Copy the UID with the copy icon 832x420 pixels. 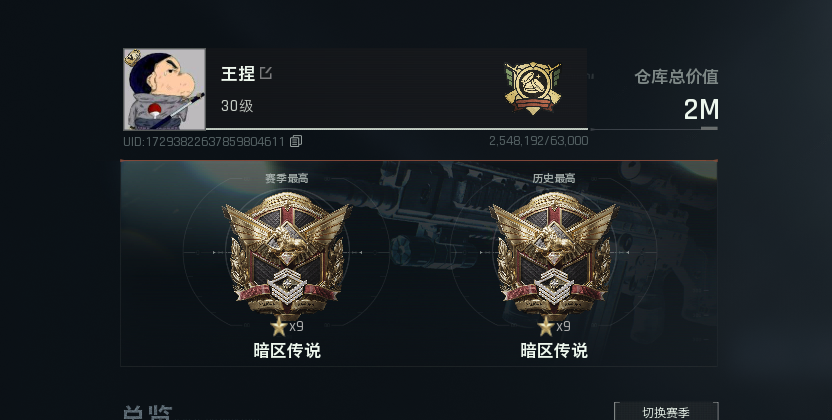(x=296, y=141)
